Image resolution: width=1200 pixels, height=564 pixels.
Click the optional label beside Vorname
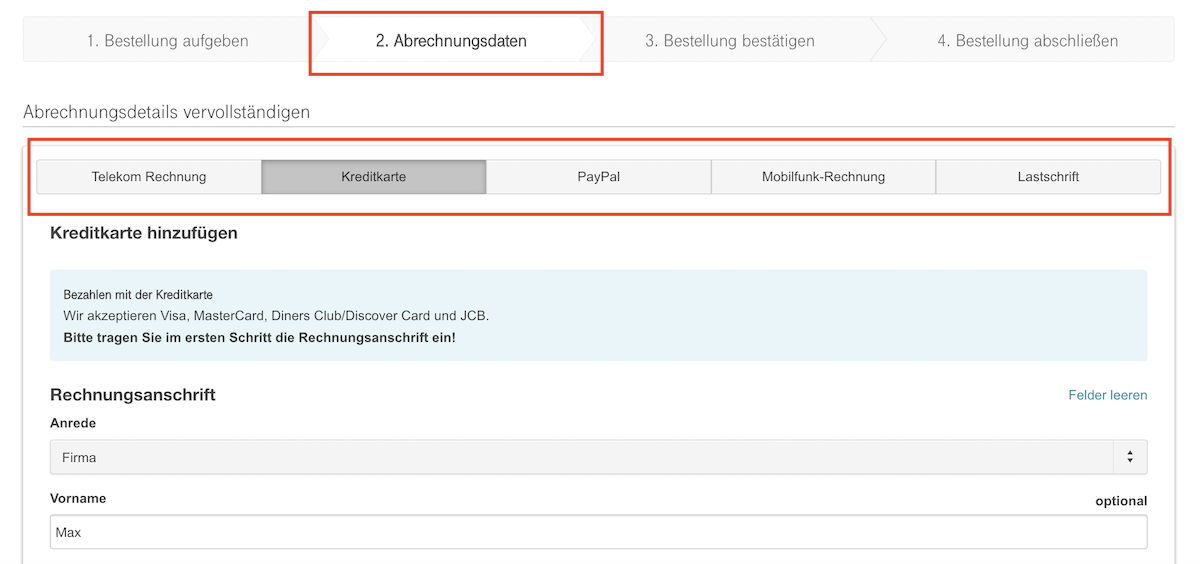coord(1121,501)
